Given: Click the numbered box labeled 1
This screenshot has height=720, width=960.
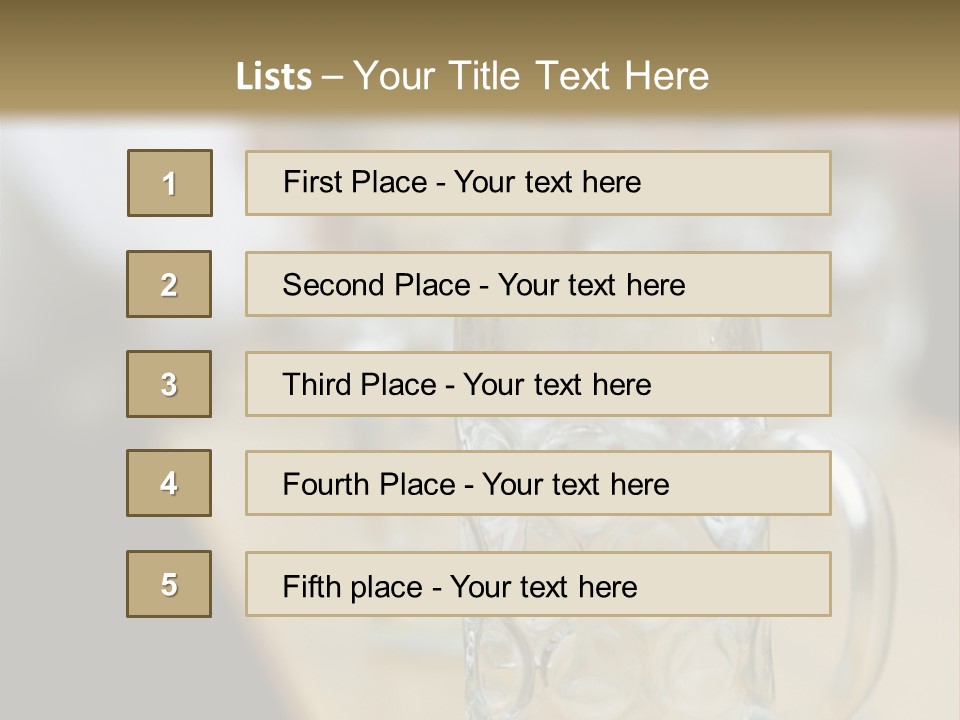Looking at the screenshot, I should [170, 183].
